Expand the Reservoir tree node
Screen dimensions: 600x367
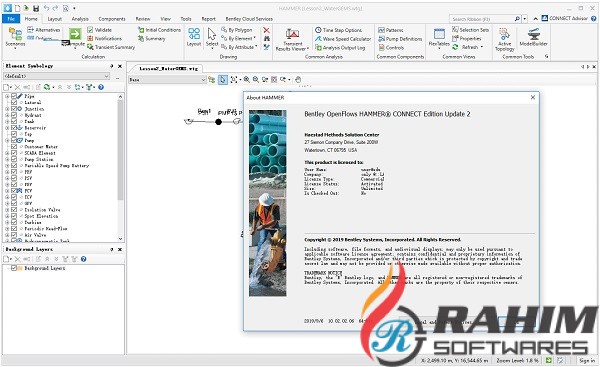click(x=7, y=128)
